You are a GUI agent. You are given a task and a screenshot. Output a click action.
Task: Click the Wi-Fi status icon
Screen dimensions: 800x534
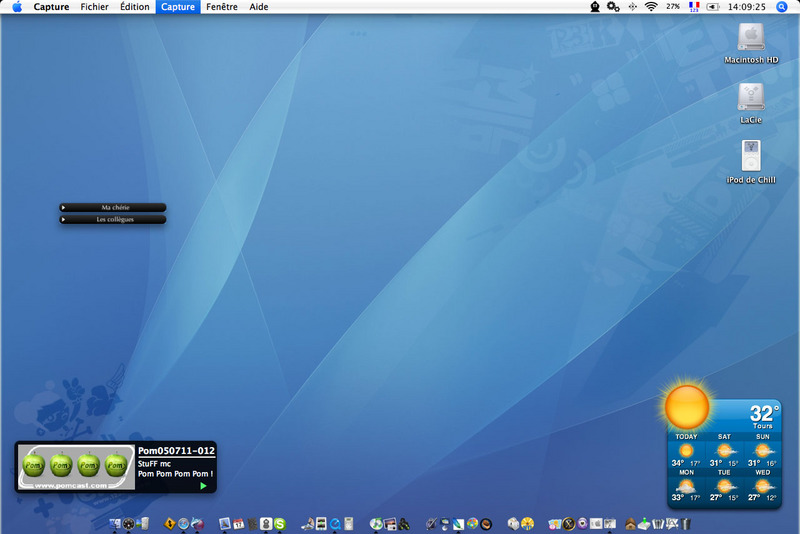(x=651, y=6)
